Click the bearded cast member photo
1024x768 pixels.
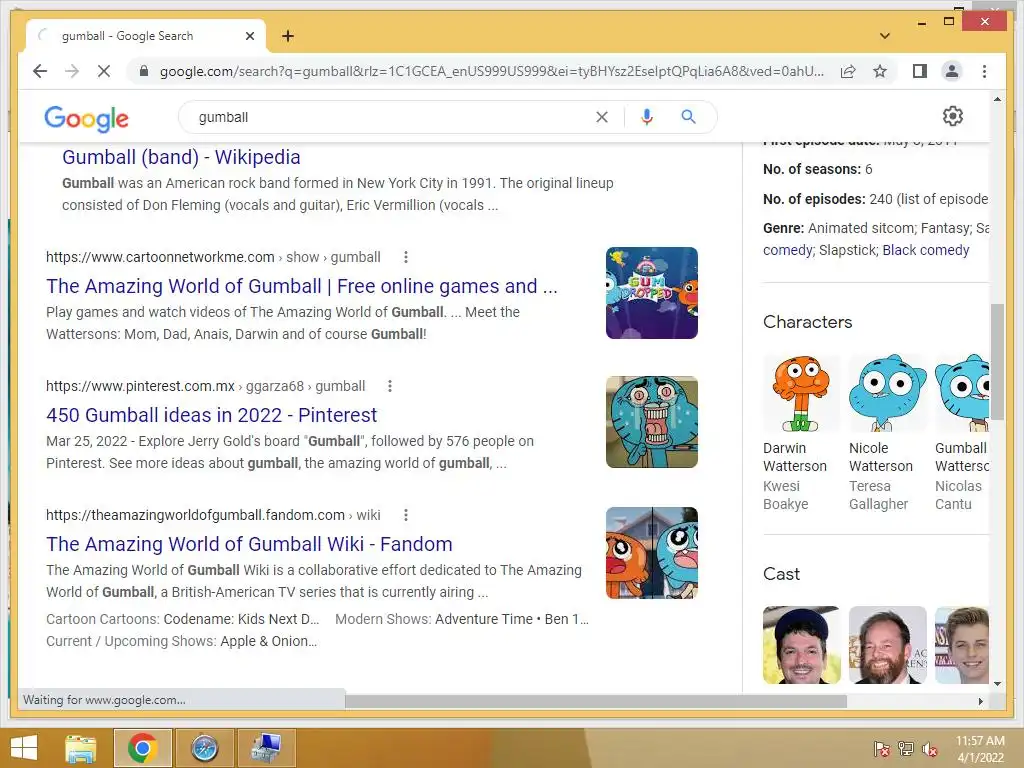tap(888, 645)
